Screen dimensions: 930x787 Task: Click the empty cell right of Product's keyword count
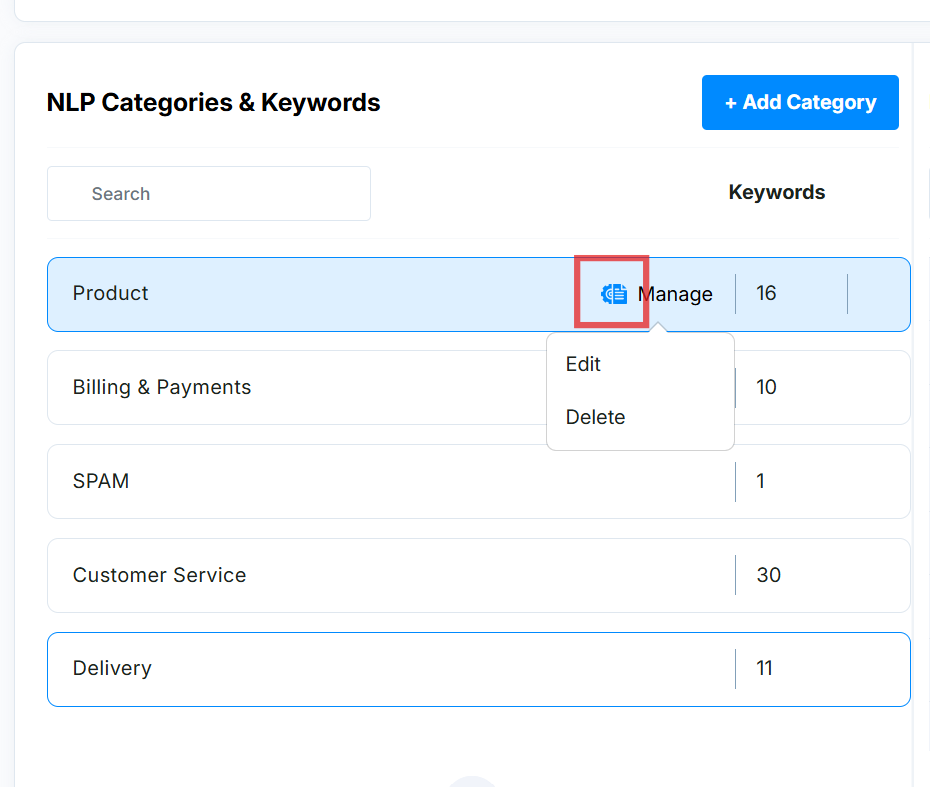tap(877, 294)
